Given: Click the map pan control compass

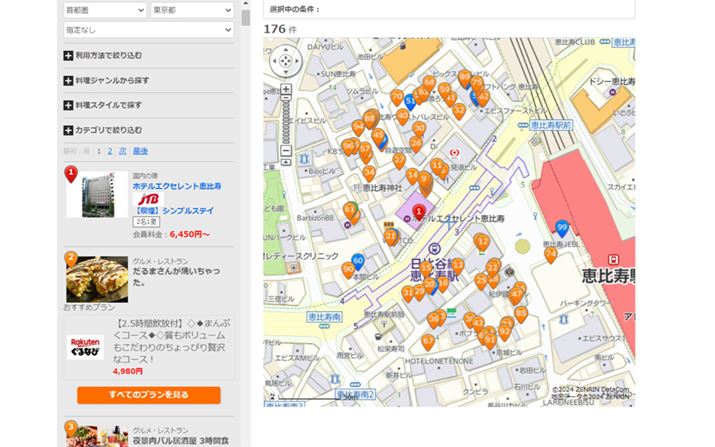Looking at the screenshot, I should [x=285, y=60].
